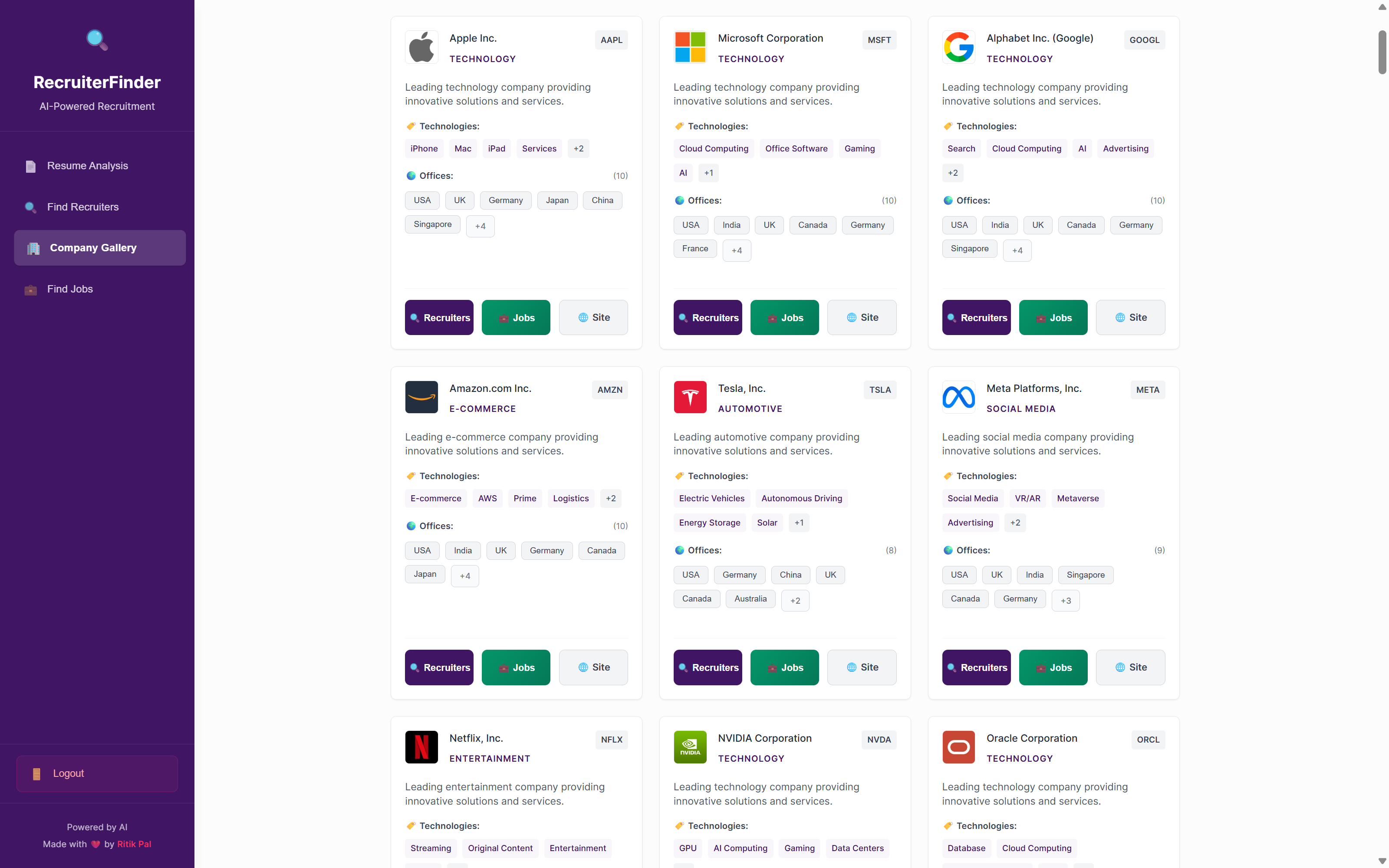Expand Apple's +4 more offices
Screen dimensions: 1389x868
coord(480,226)
